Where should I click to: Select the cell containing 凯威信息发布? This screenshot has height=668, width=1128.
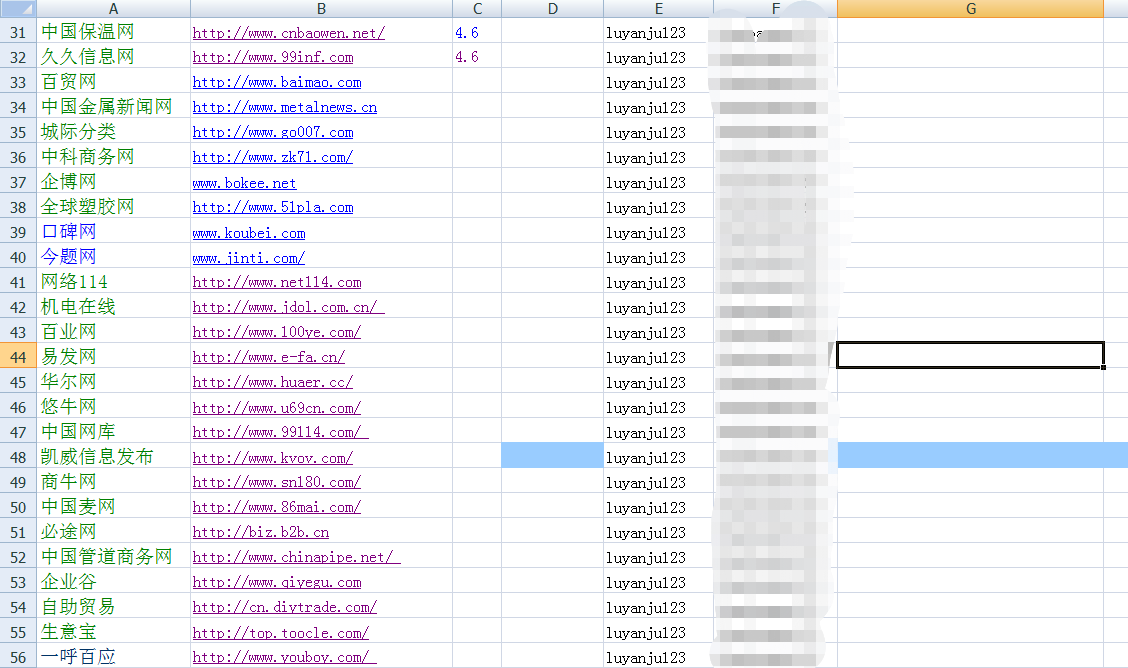[97, 457]
